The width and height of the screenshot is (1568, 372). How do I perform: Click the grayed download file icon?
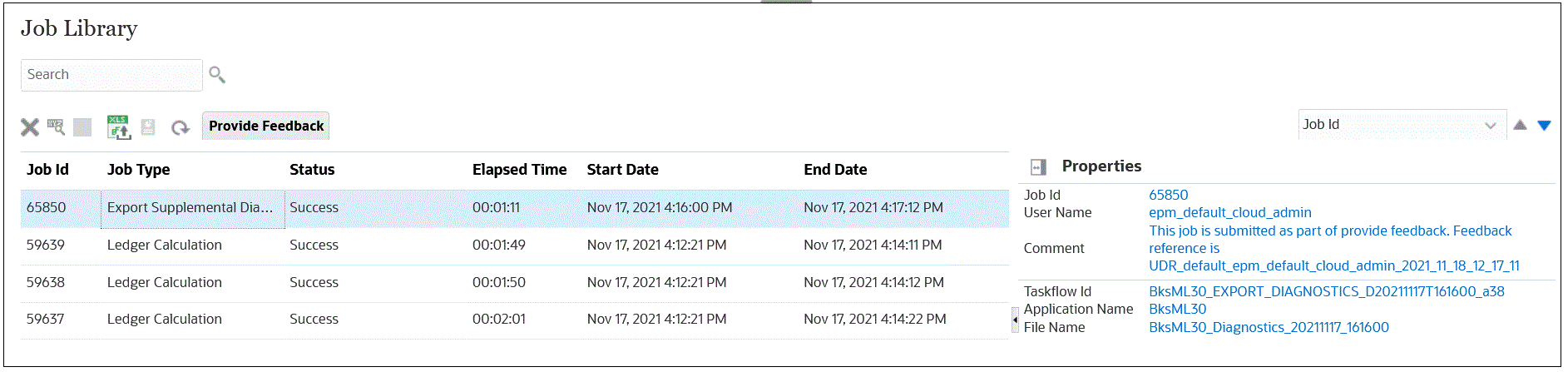(148, 127)
